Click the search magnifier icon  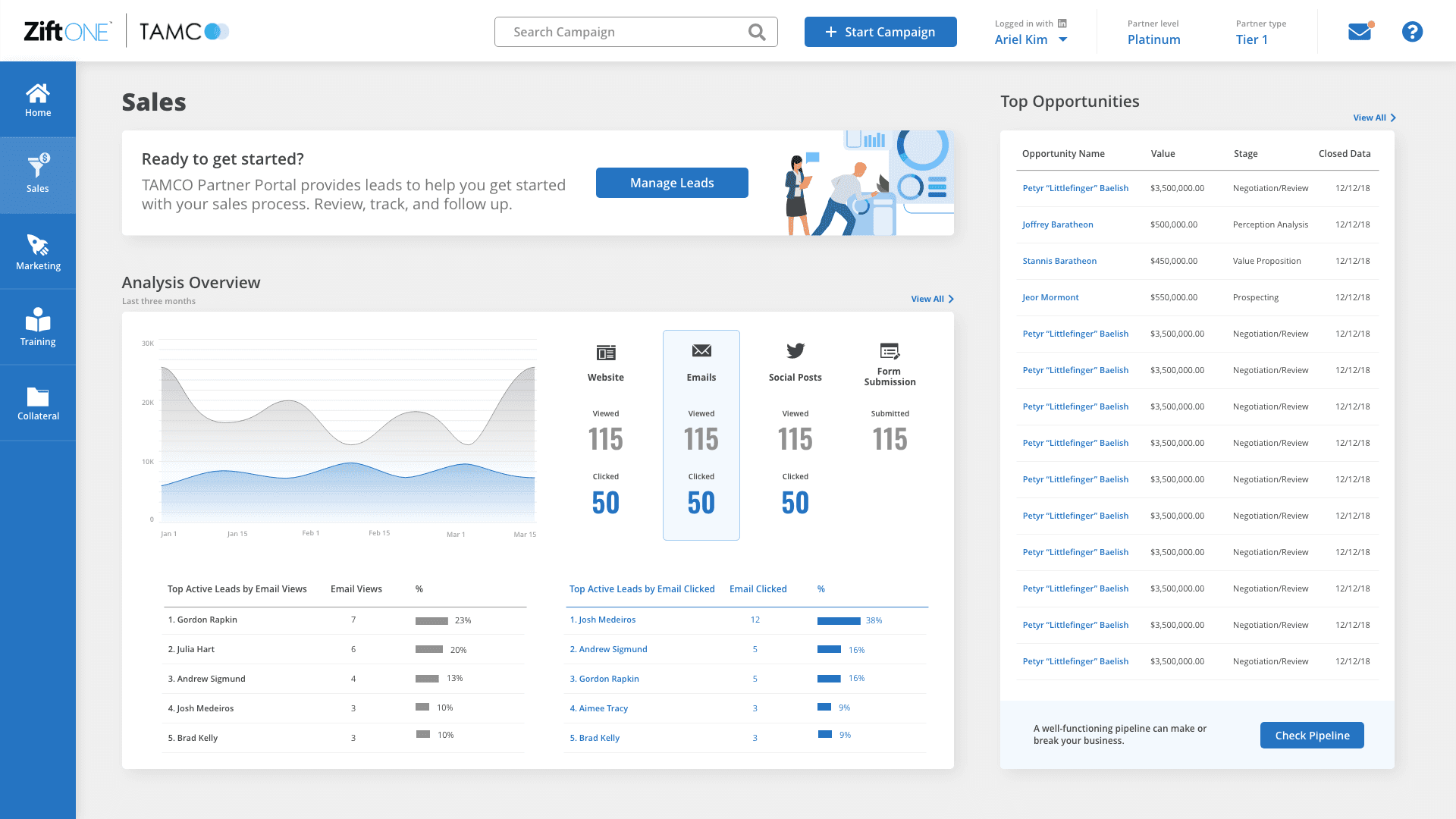(x=756, y=32)
